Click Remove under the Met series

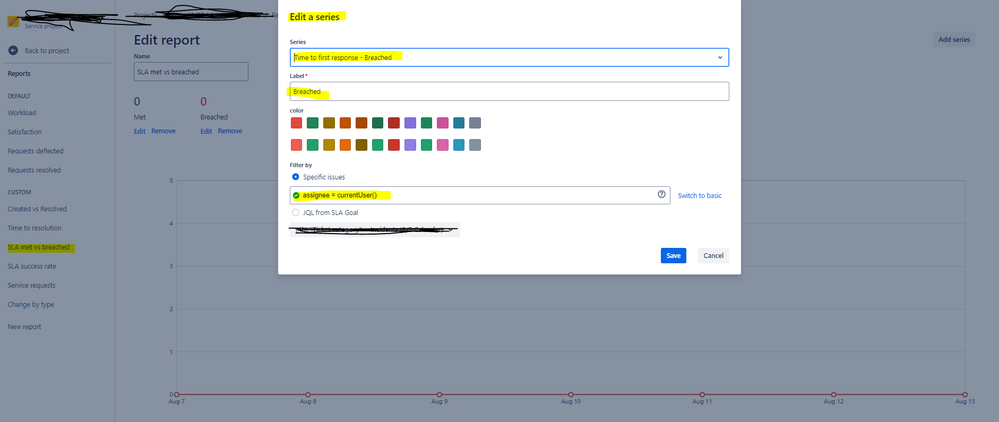click(163, 131)
